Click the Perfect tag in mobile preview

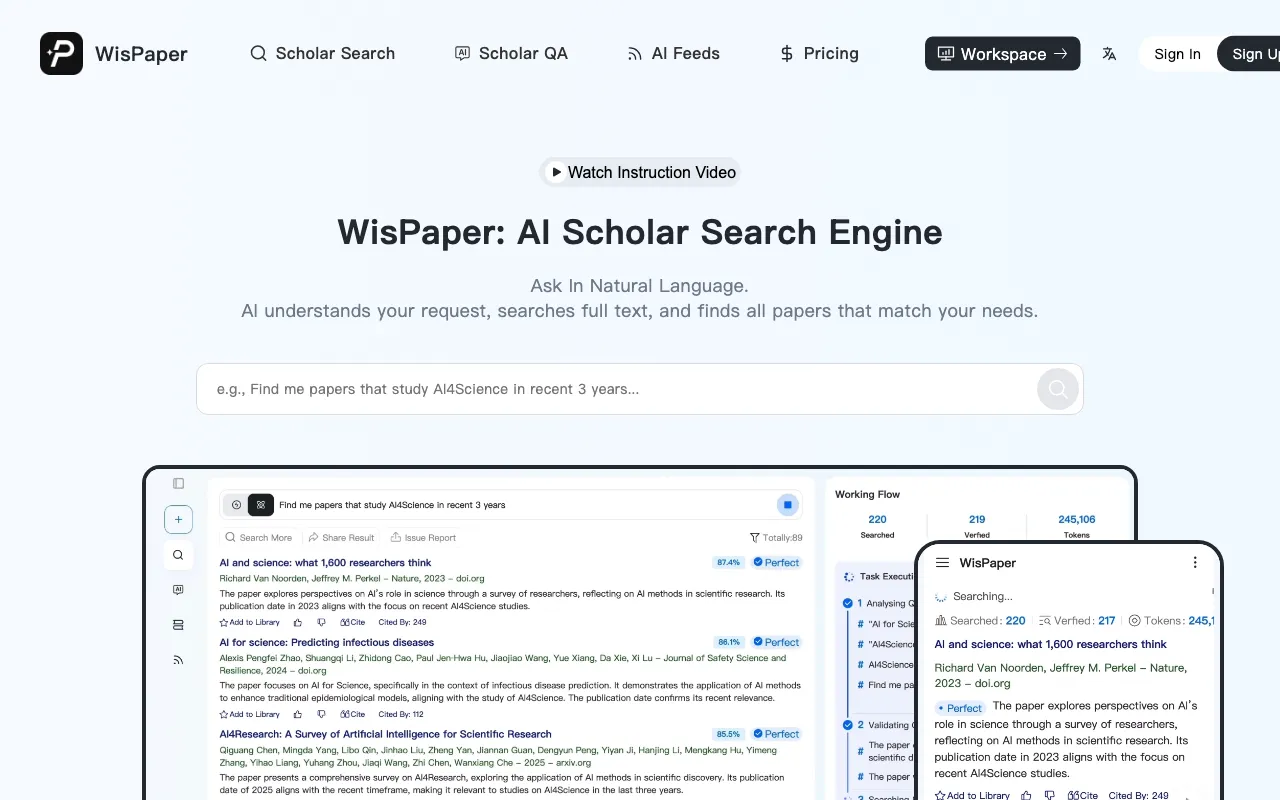tap(960, 708)
